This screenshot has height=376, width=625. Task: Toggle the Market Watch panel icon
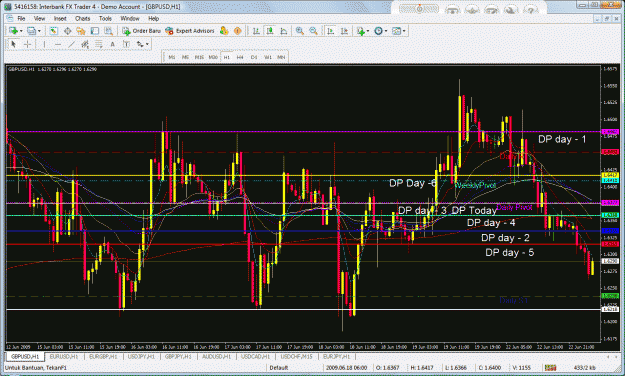click(54, 31)
